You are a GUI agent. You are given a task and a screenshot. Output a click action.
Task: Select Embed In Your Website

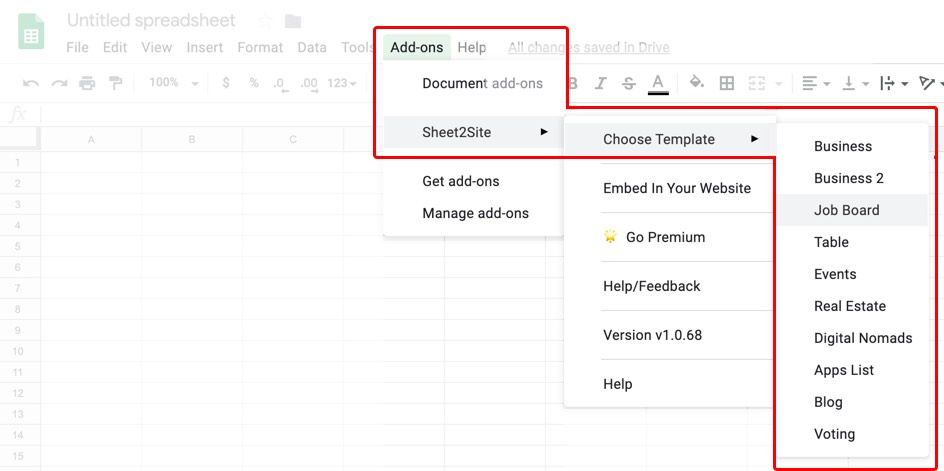[677, 189]
